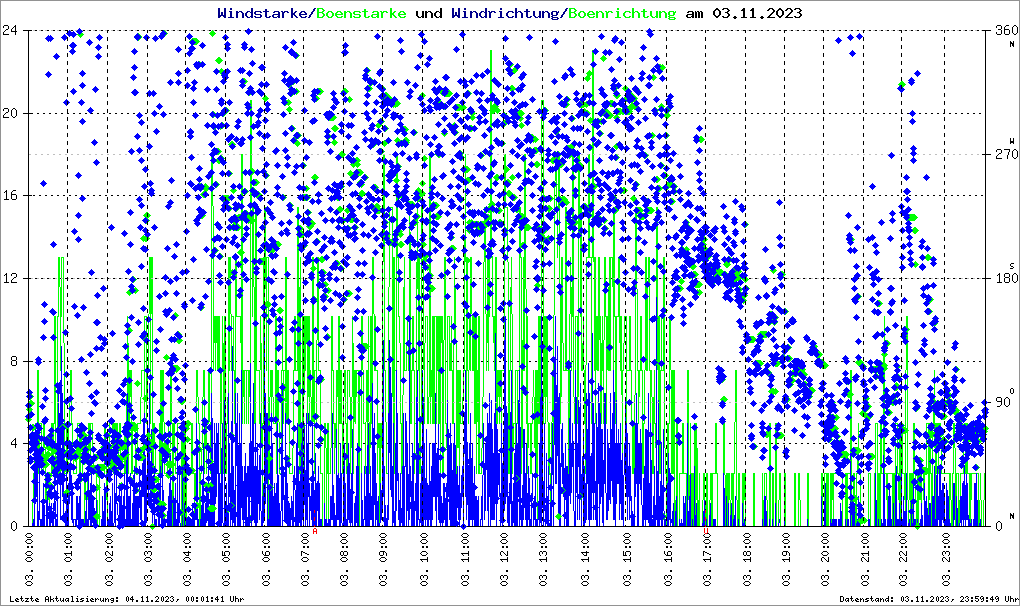Click the red sunrise marker 'A' on the time axis

pos(315,531)
